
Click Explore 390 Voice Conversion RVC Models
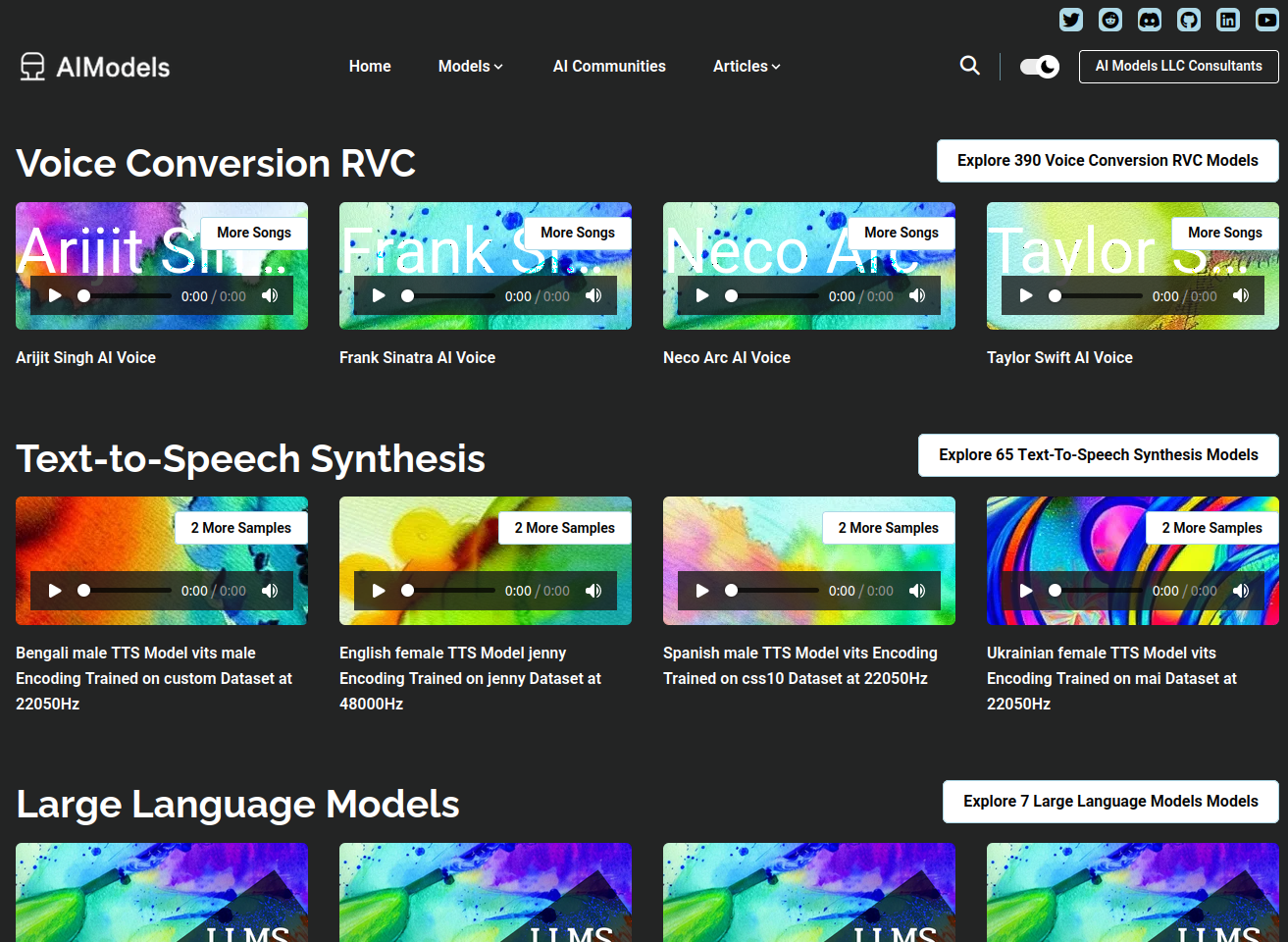(1108, 161)
